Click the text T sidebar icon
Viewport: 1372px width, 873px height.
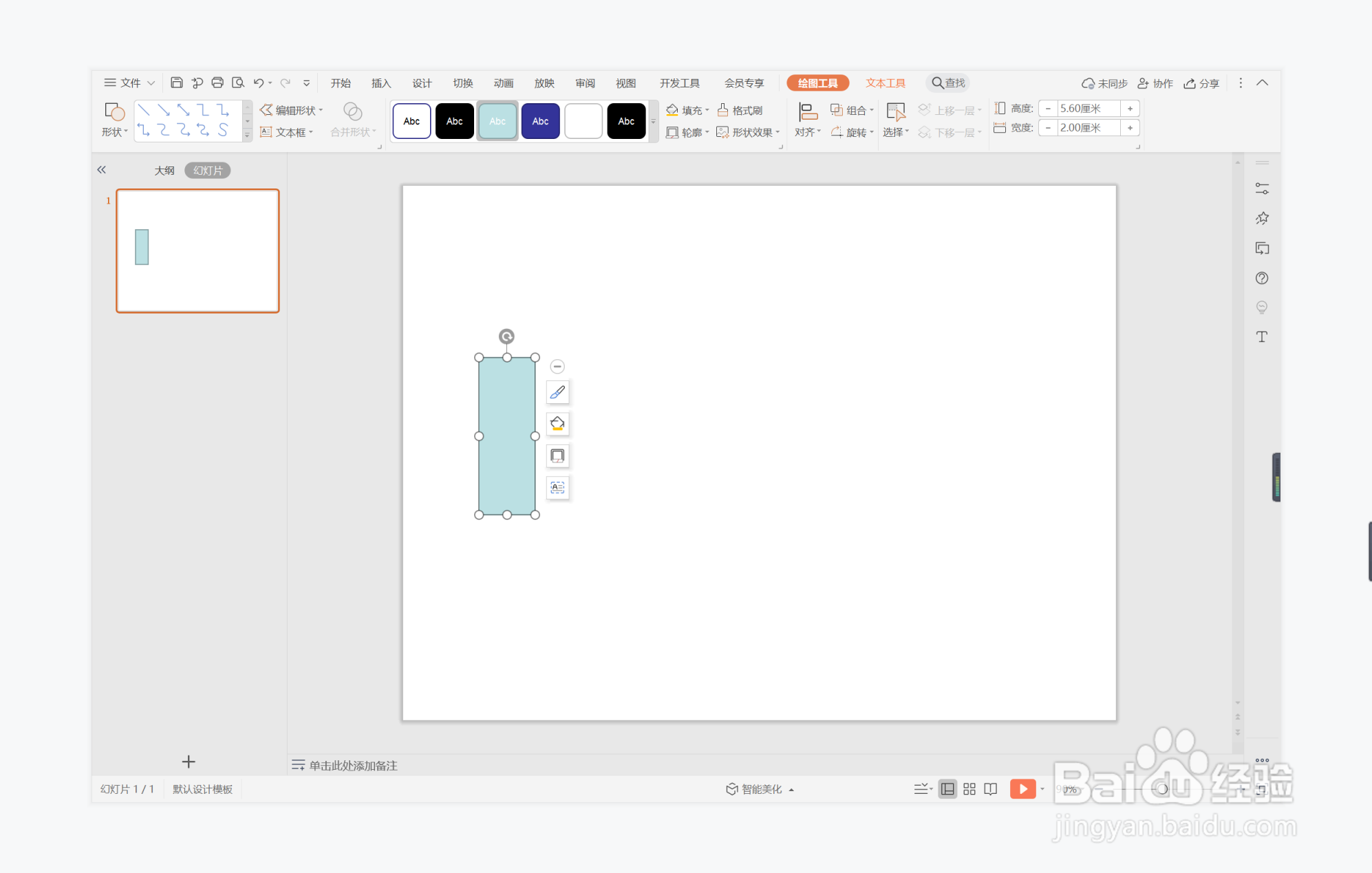tap(1262, 336)
